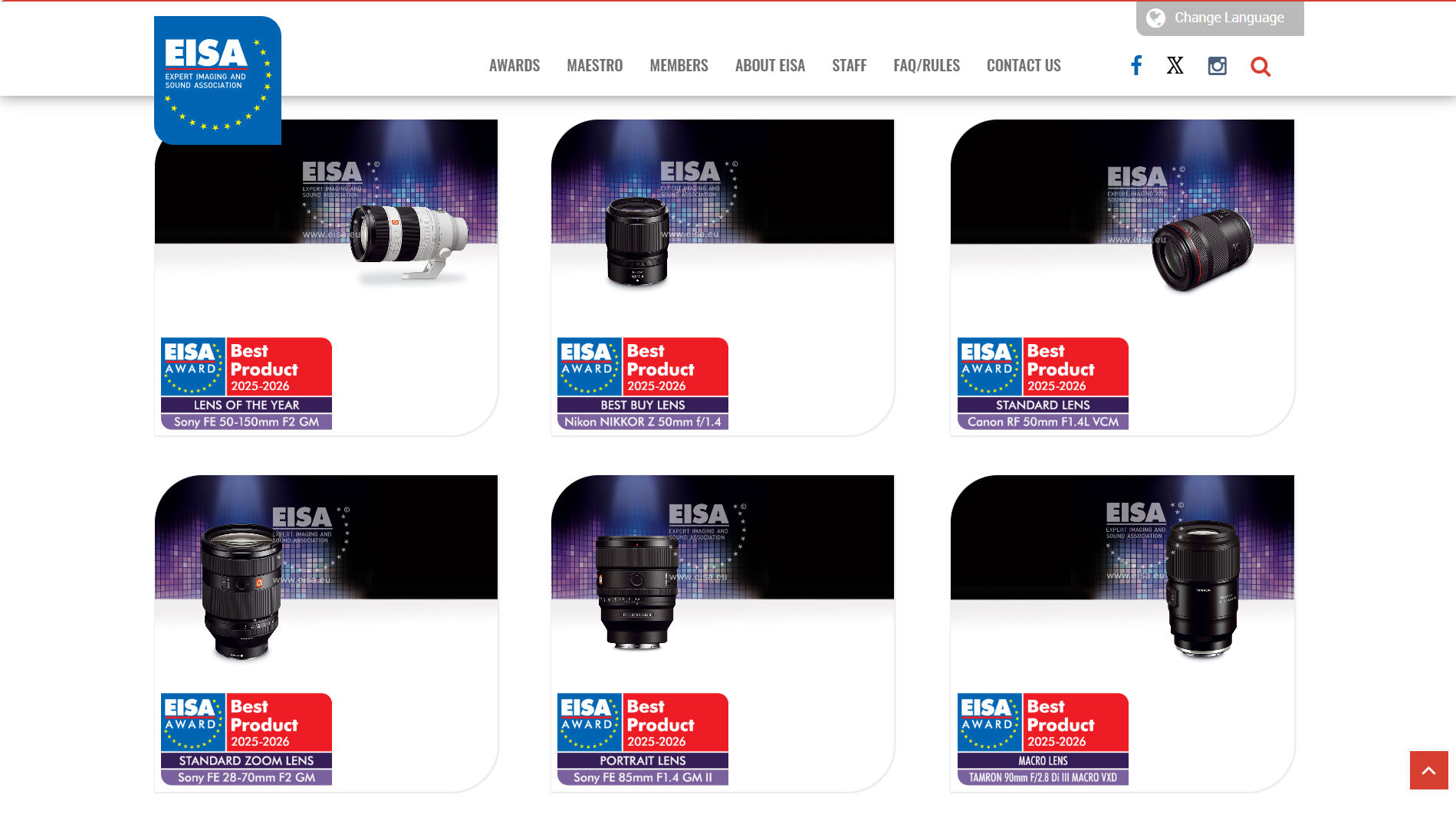
Task: Open the MAESTRO menu item
Action: coord(595,66)
